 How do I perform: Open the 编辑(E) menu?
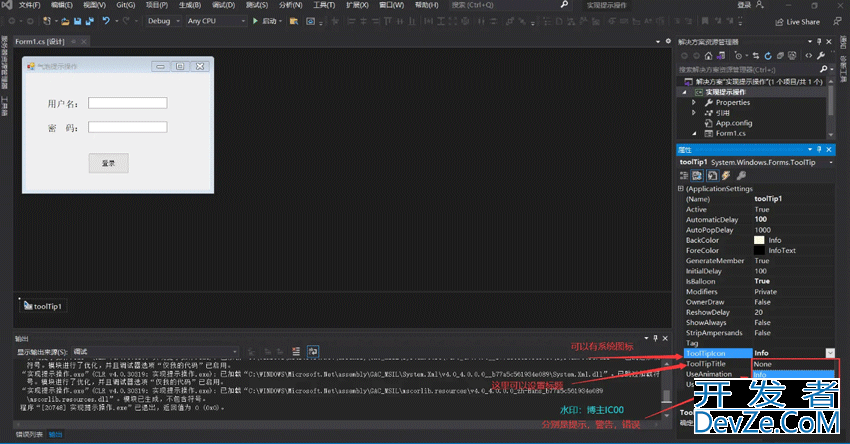[61, 5]
